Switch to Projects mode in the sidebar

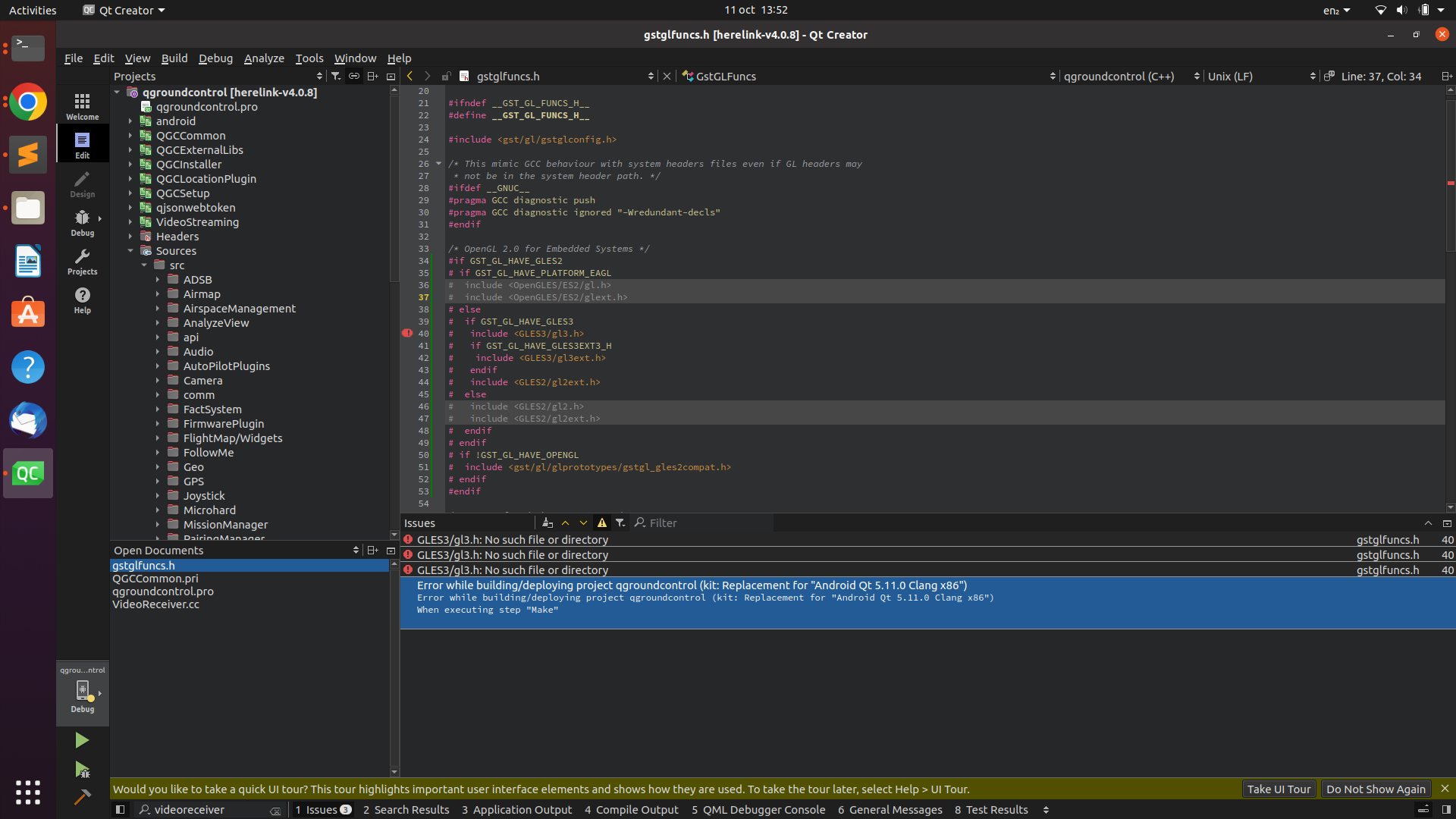click(82, 262)
